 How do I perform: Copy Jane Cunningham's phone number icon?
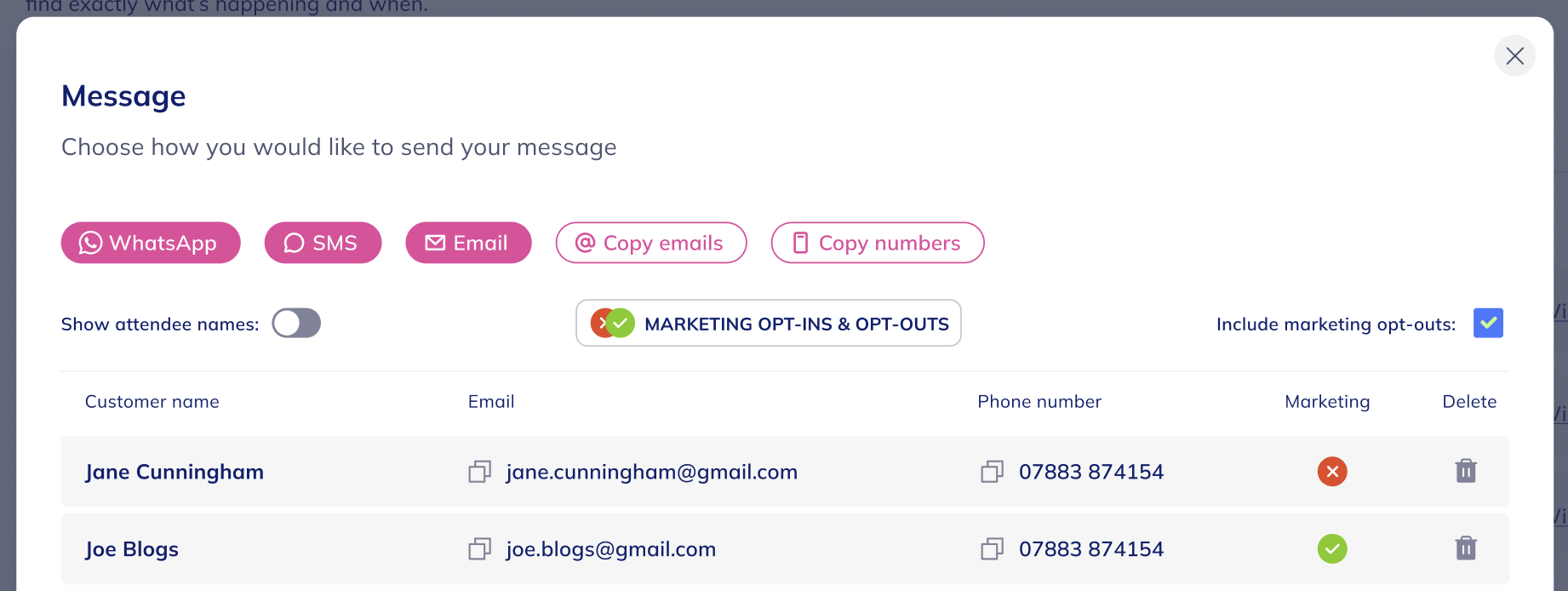point(993,472)
